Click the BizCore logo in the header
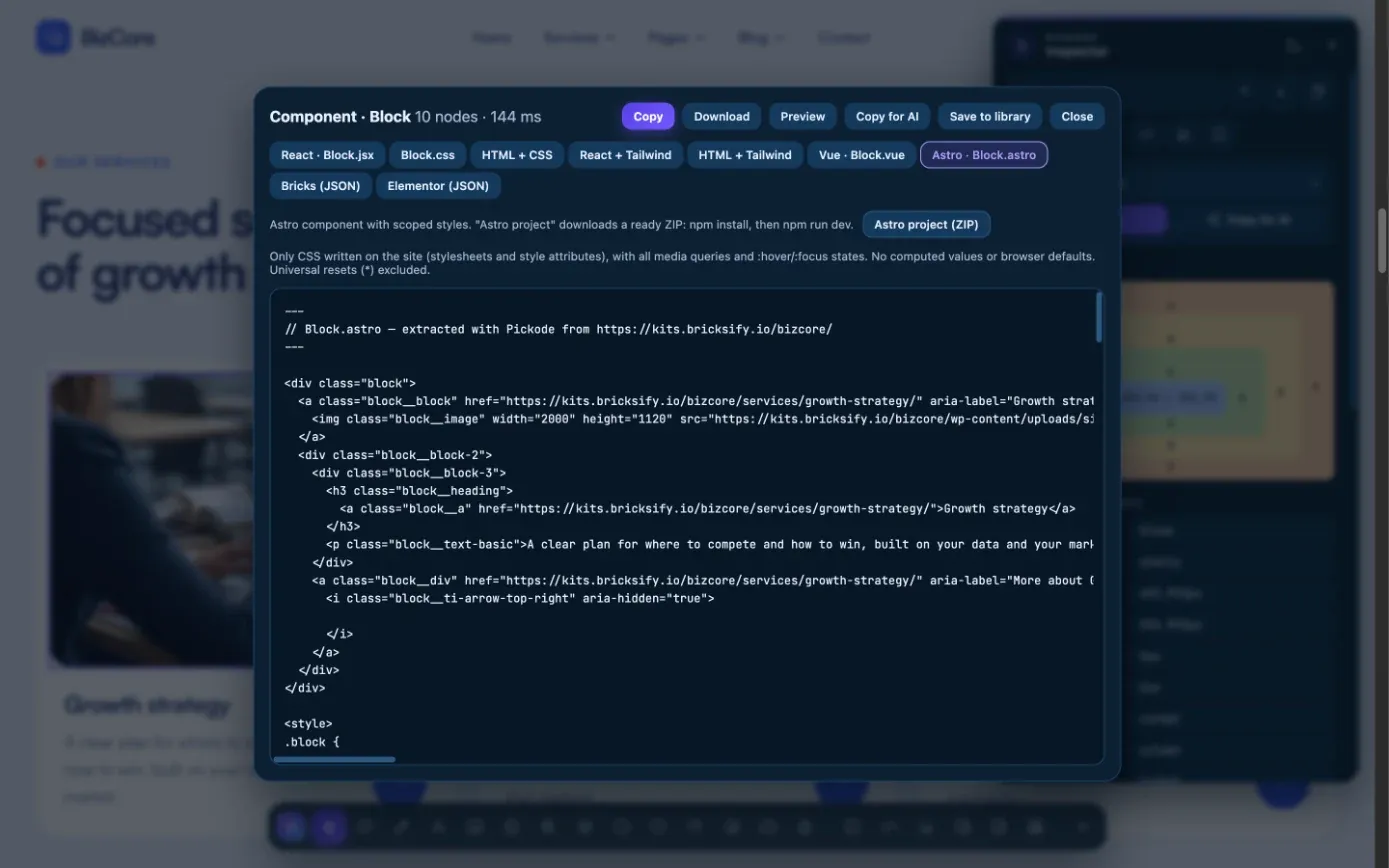Screen dimensions: 1389x868 pos(95,38)
